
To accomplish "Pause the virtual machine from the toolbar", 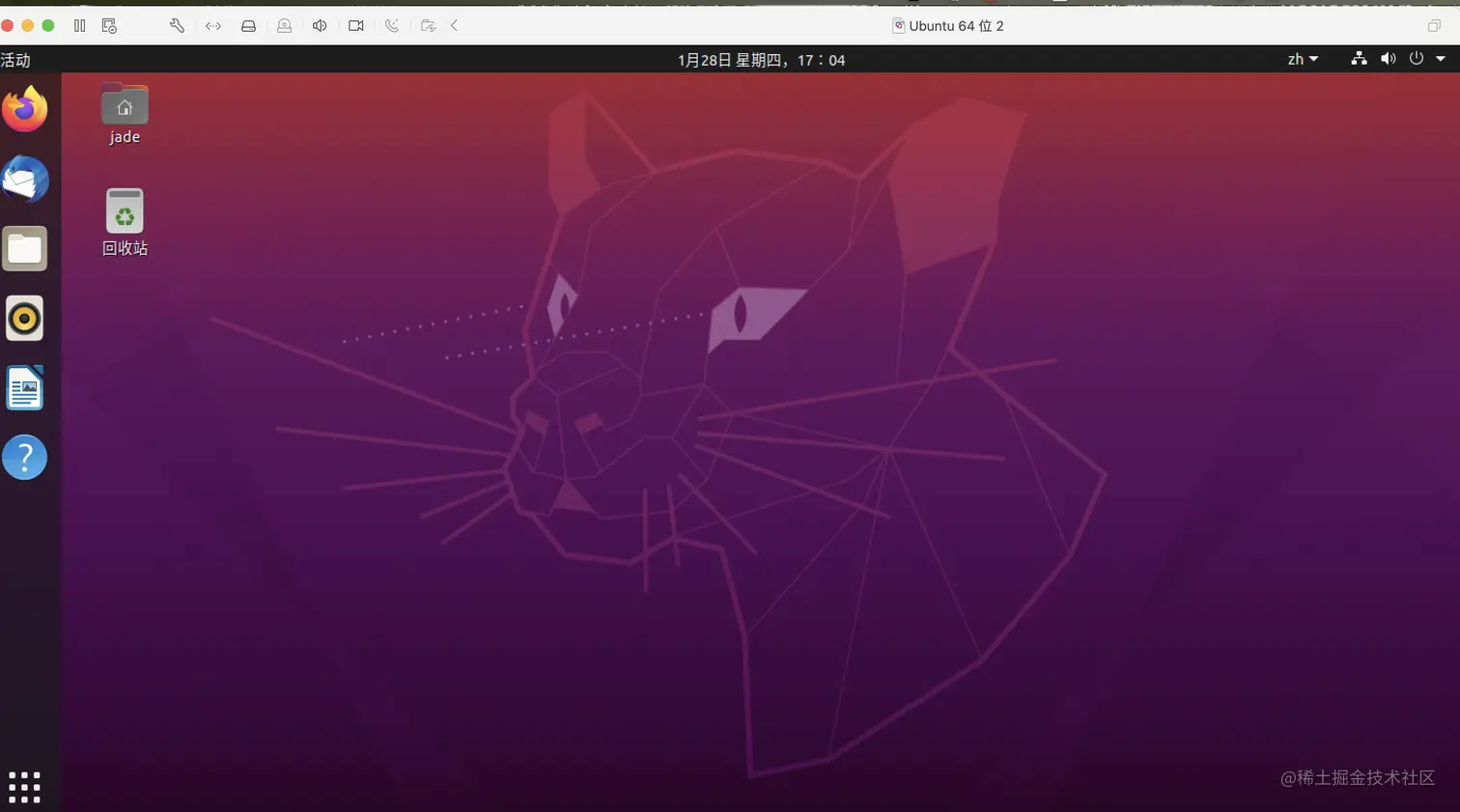I will coord(80,26).
